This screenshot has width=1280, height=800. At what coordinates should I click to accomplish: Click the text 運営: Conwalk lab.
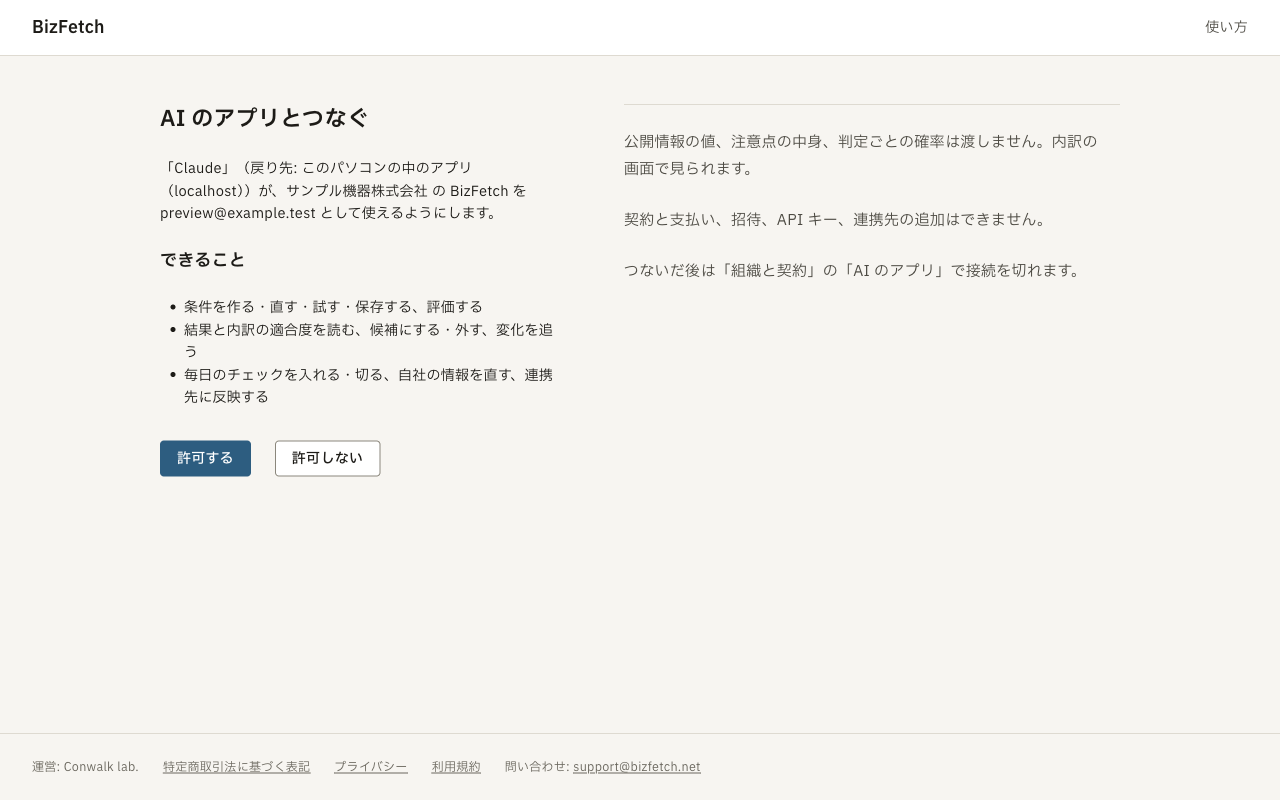pyautogui.click(x=85, y=767)
